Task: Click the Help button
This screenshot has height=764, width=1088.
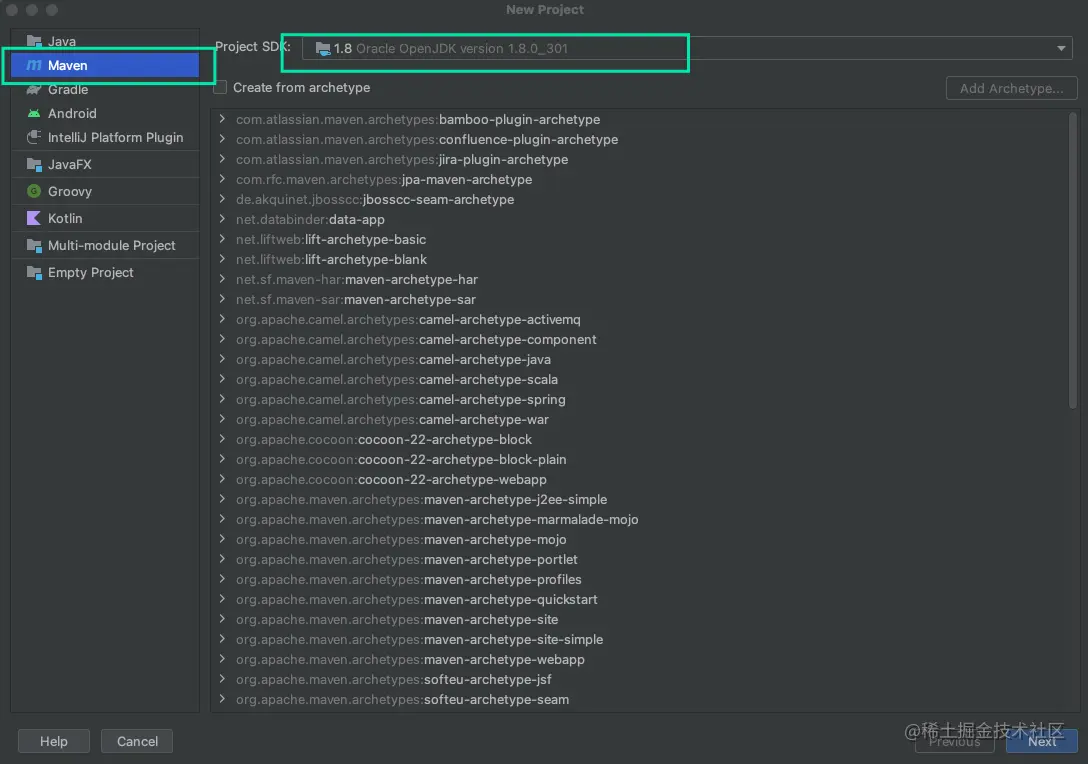Action: pyautogui.click(x=53, y=741)
